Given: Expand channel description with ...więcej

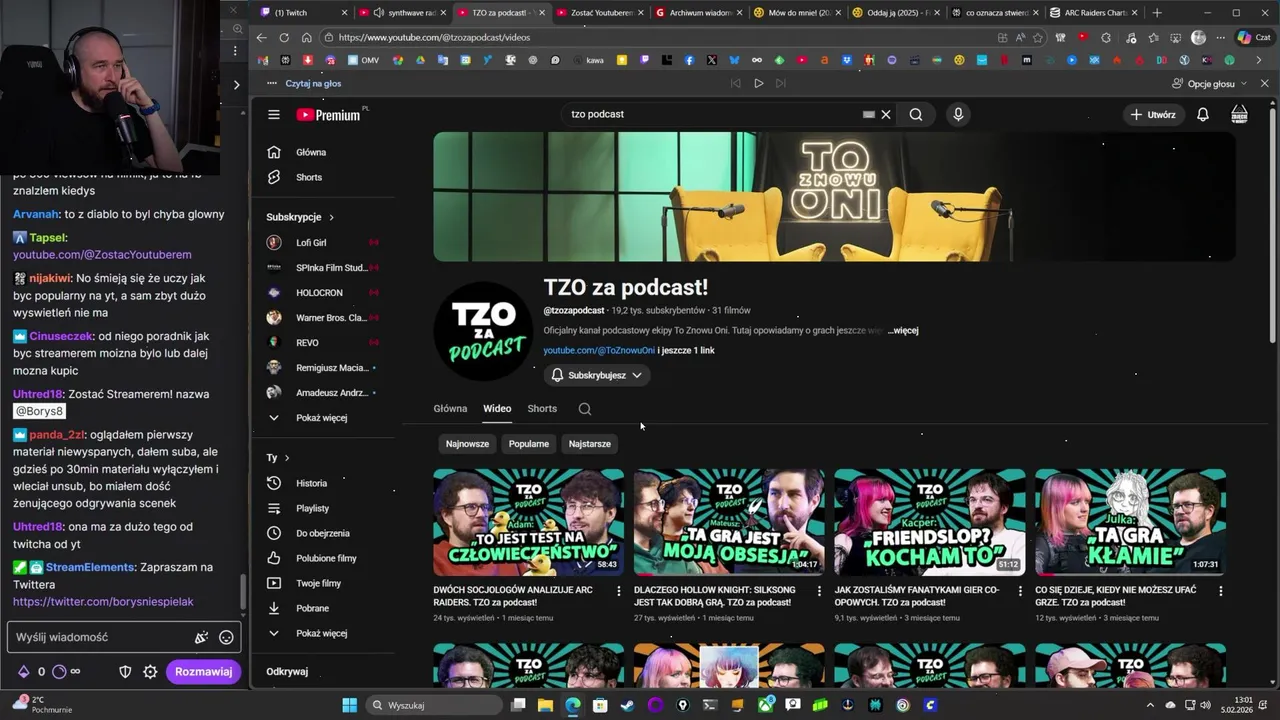Looking at the screenshot, I should pos(903,330).
